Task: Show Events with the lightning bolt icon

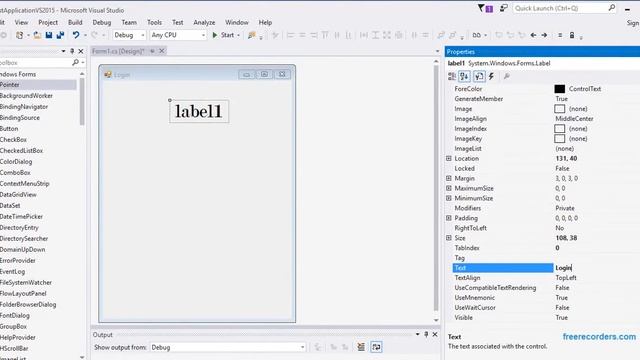Action: tap(491, 76)
